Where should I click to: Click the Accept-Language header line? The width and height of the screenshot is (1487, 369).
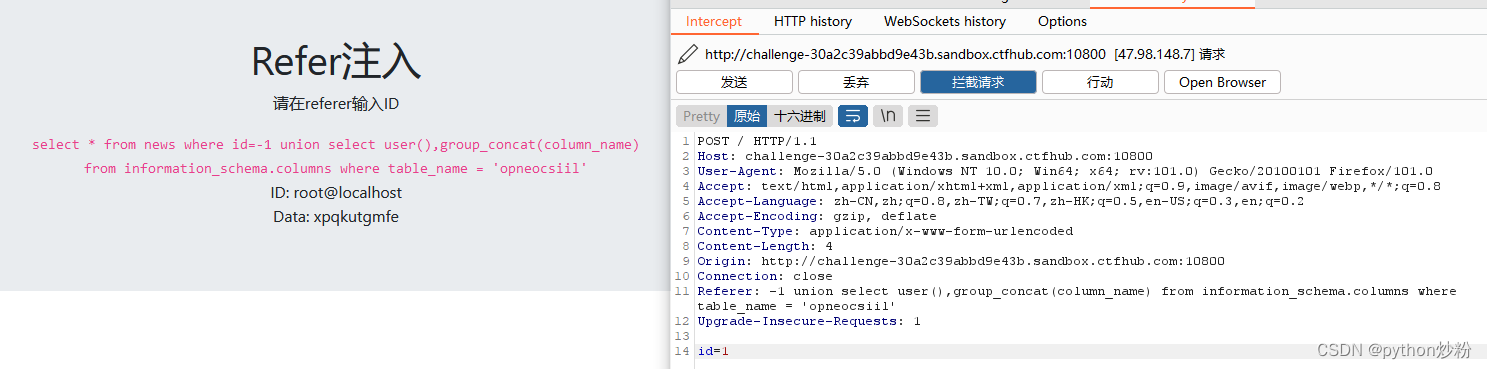click(1000, 201)
